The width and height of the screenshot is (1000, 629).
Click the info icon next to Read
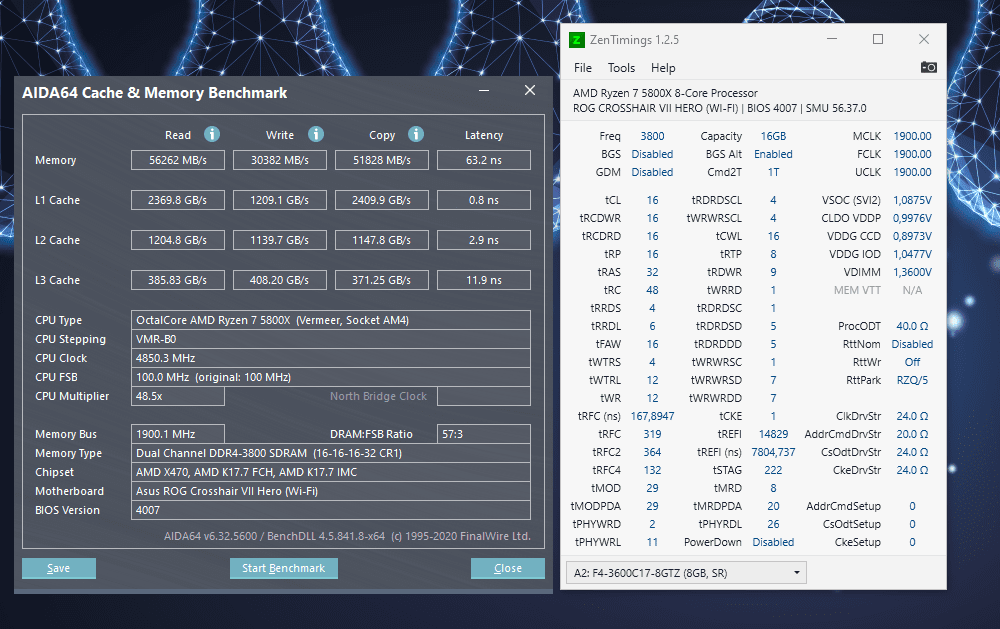(x=212, y=134)
